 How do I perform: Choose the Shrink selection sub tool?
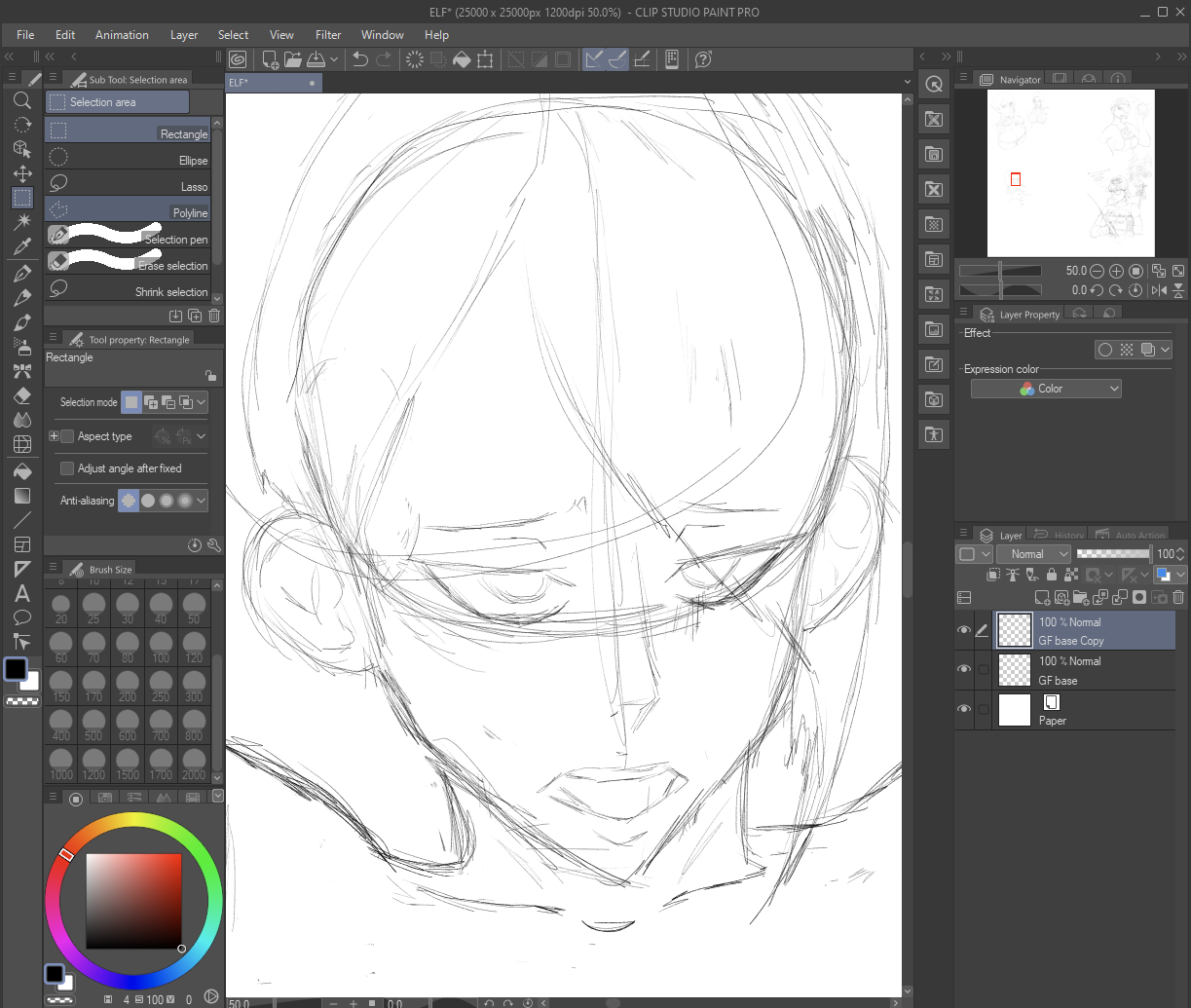point(128,289)
